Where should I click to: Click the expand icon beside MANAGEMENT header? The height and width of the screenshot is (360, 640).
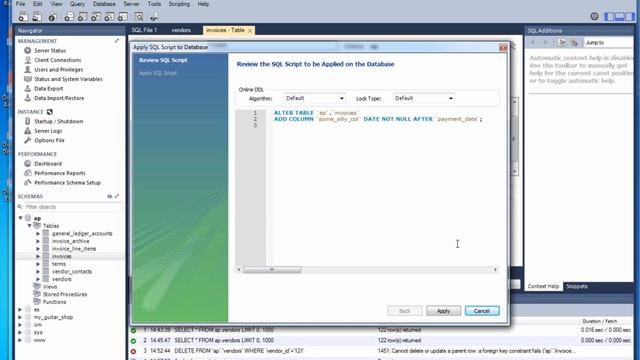click(x=117, y=41)
